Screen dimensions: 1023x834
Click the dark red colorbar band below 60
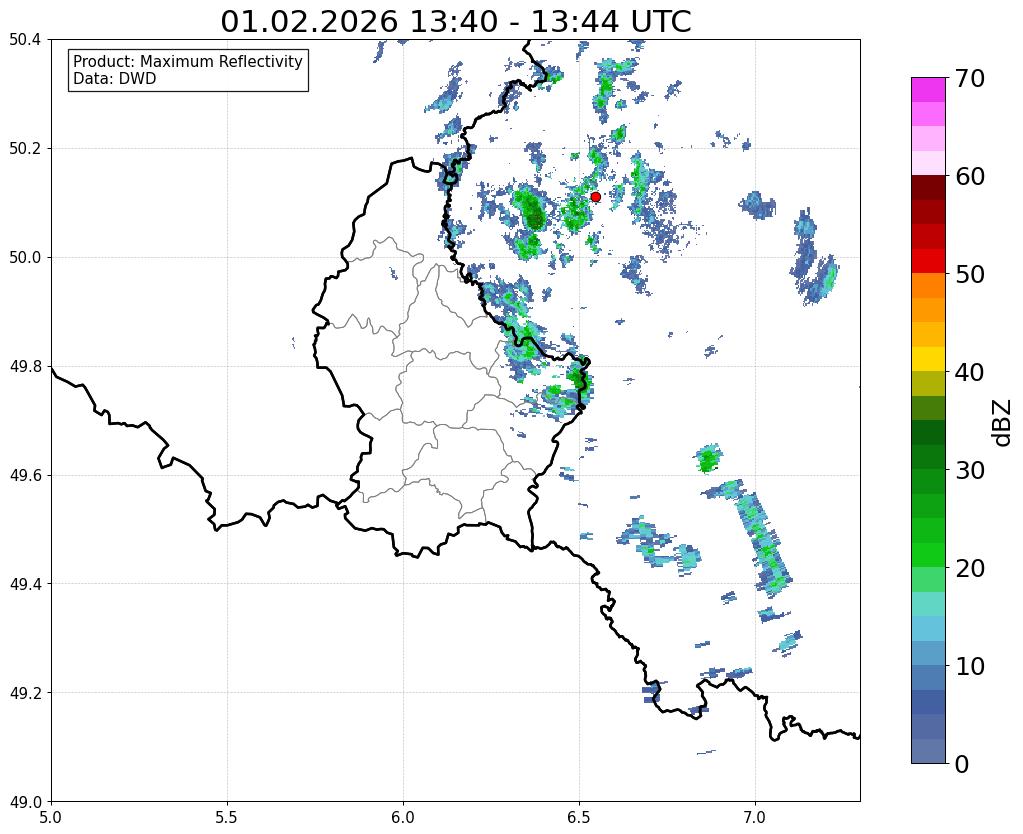(928, 187)
